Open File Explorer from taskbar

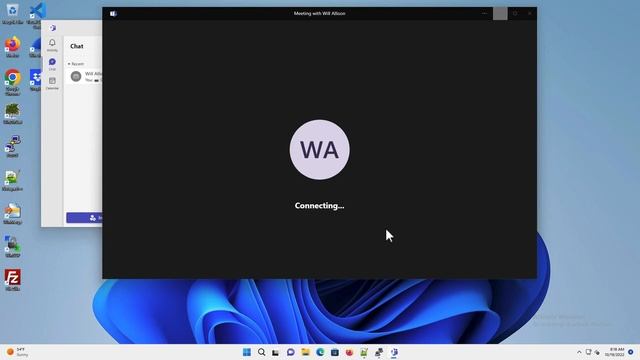(x=305, y=352)
